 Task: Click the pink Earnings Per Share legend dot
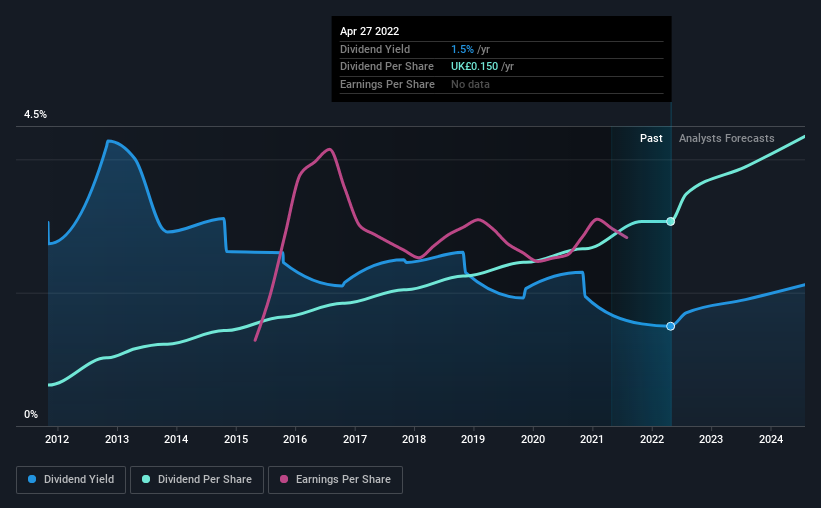pyautogui.click(x=284, y=479)
